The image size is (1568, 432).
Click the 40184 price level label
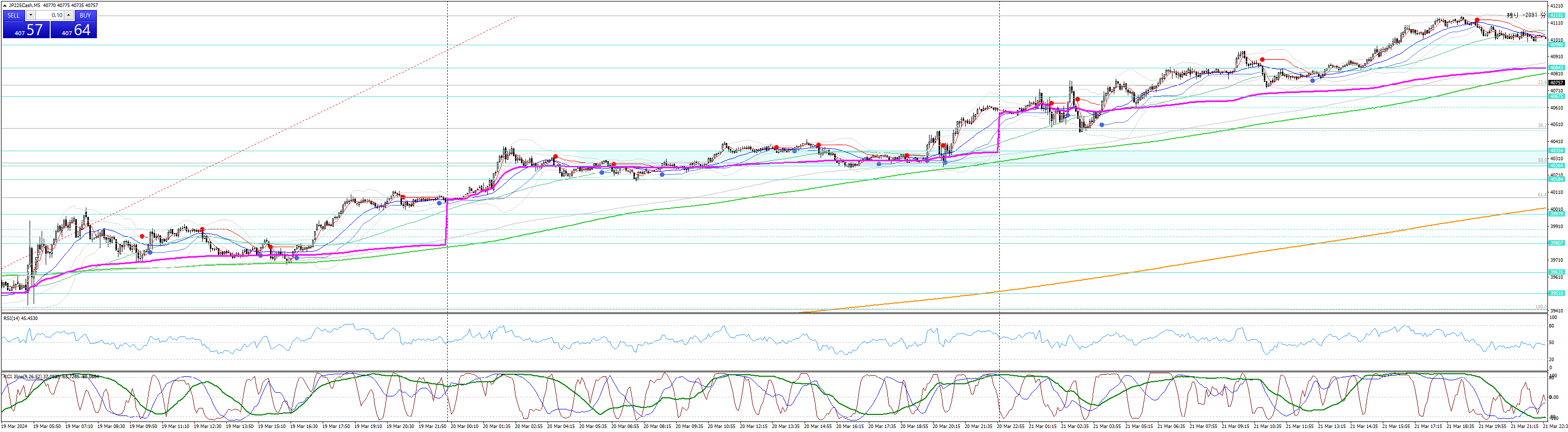pos(1556,179)
